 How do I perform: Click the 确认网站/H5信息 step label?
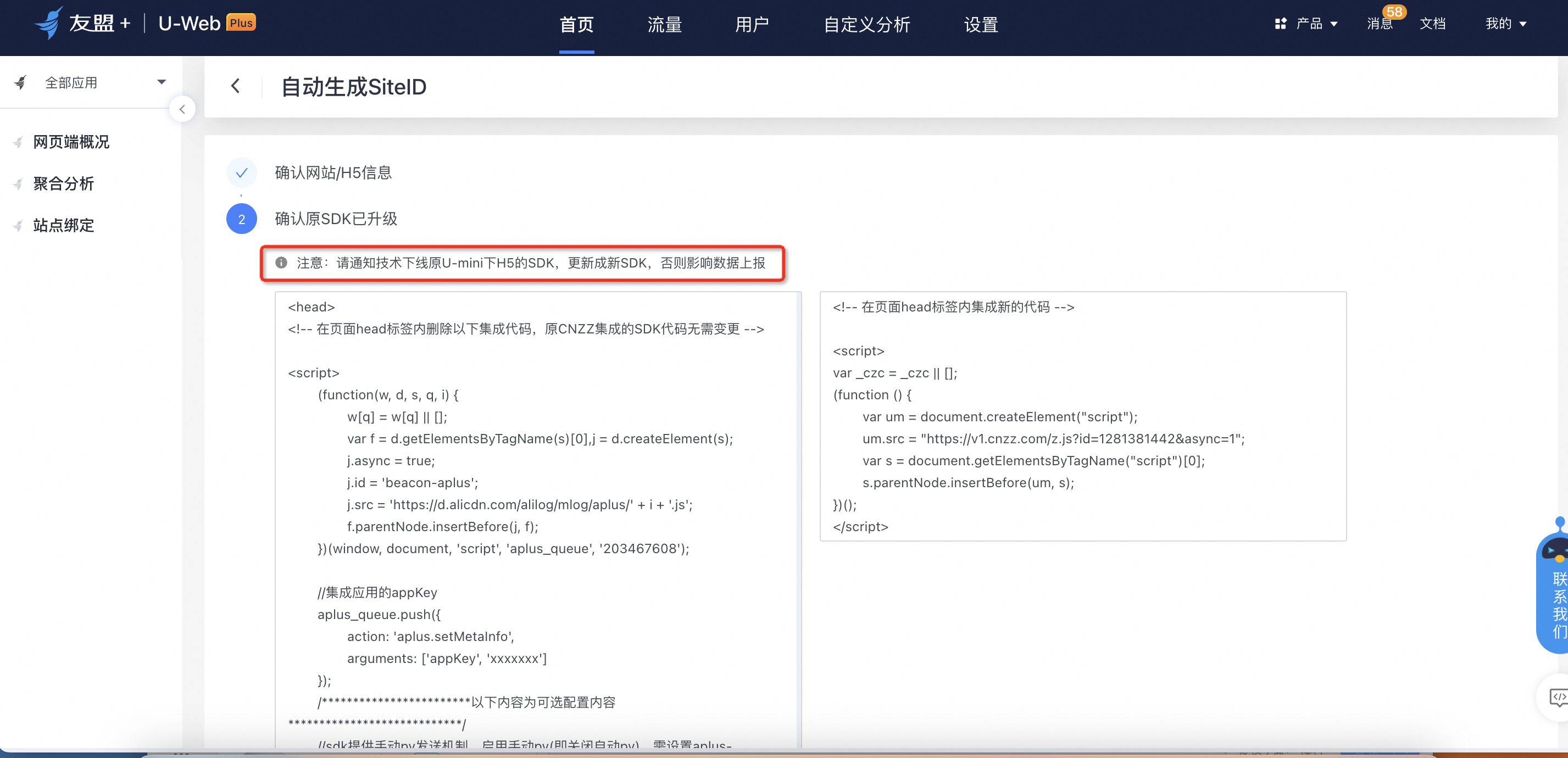(333, 173)
